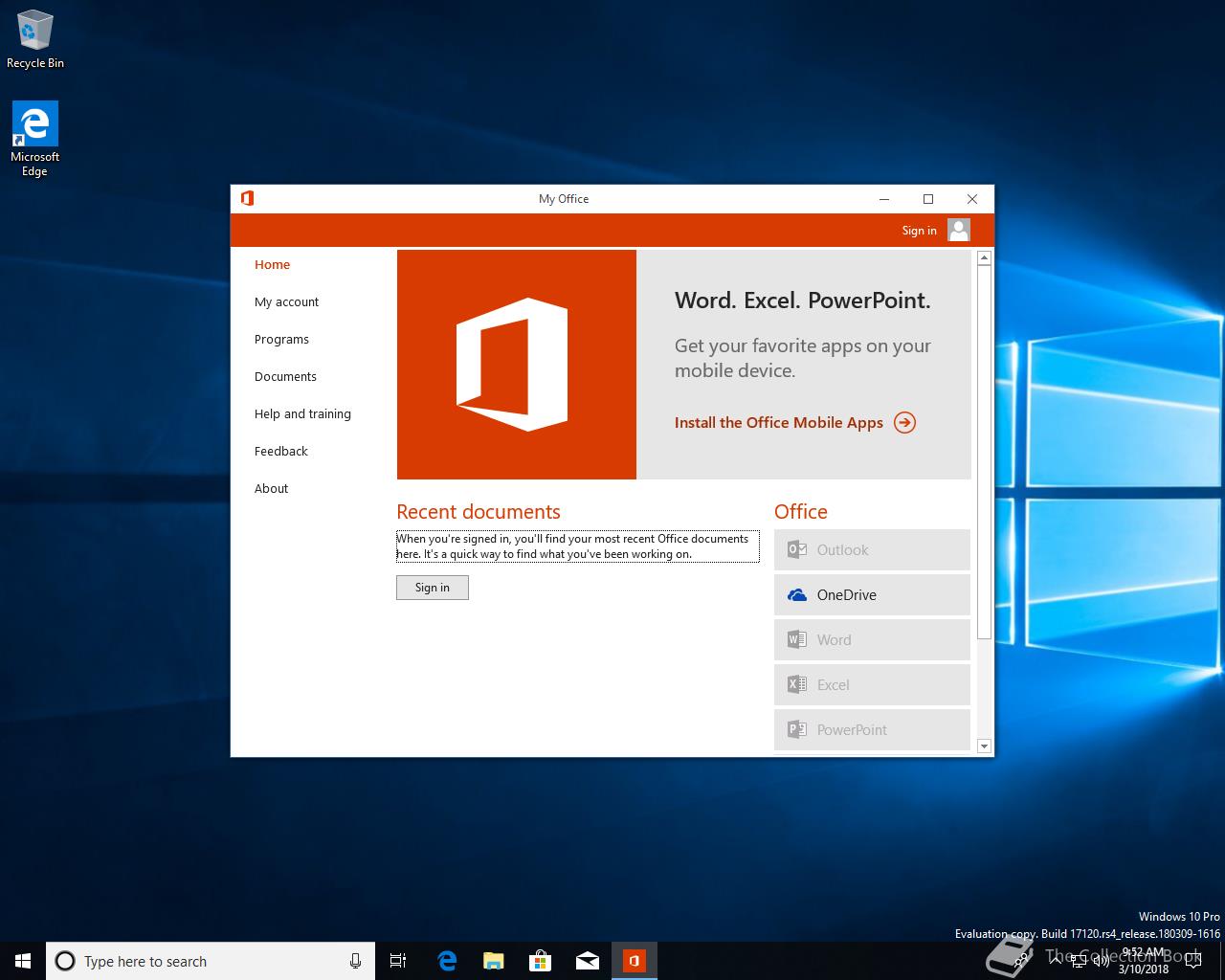Click Sign in link in orange header

919,231
